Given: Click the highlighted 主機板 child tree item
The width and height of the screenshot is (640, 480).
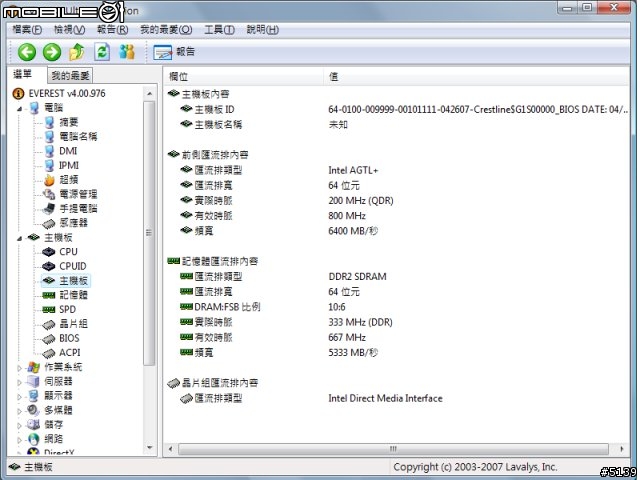Looking at the screenshot, I should 65,281.
